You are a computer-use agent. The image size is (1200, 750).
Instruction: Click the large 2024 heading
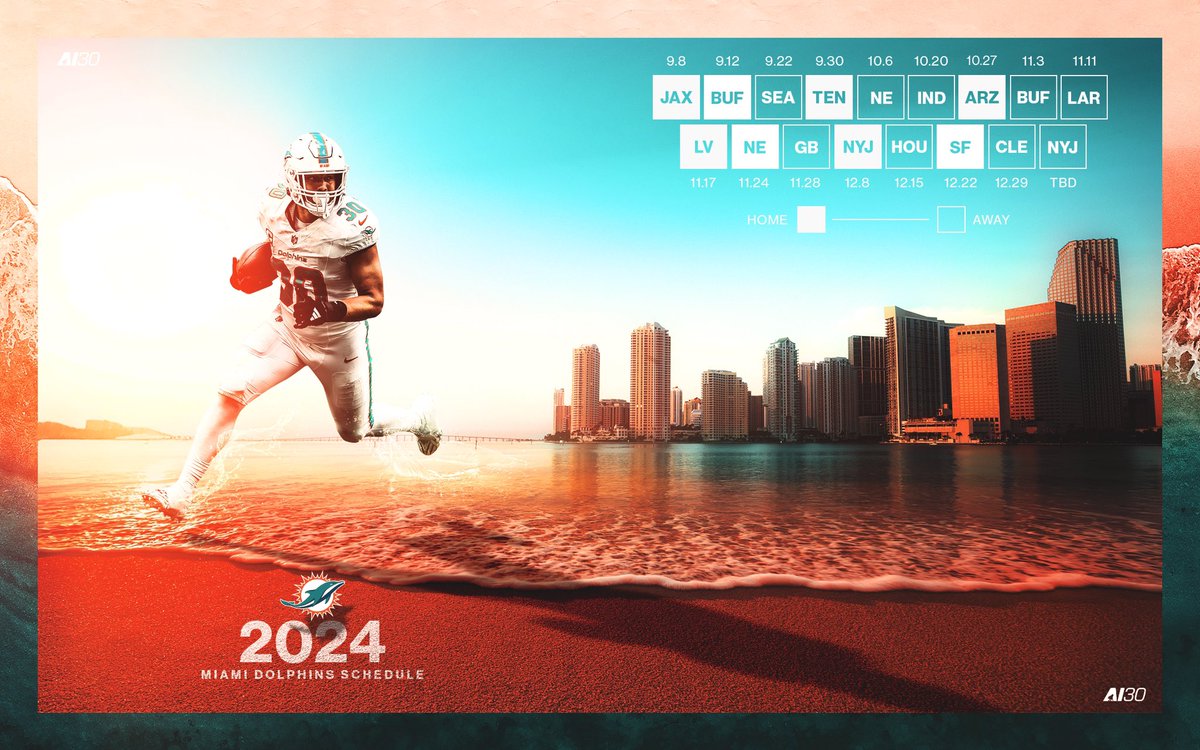(x=312, y=642)
